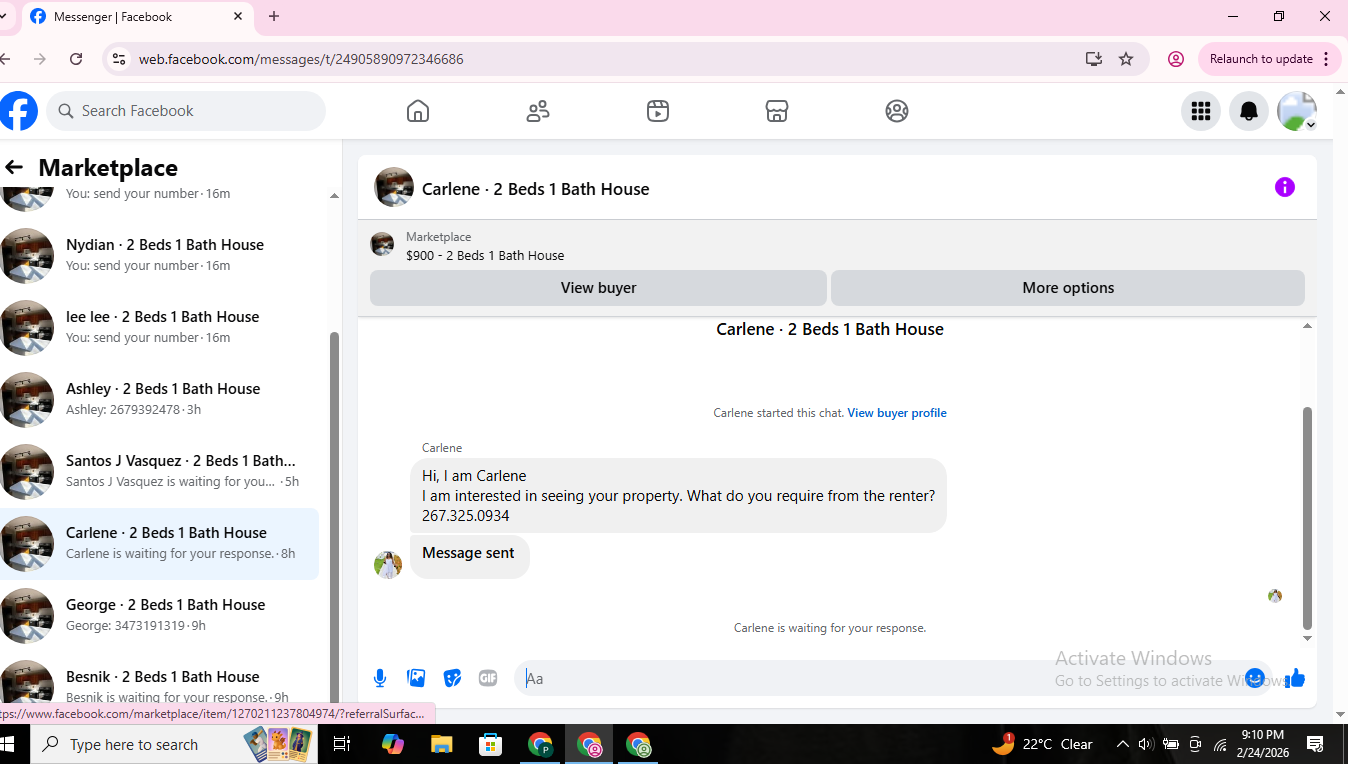The width and height of the screenshot is (1348, 764).
Task: Click the More options button
Action: (1068, 288)
